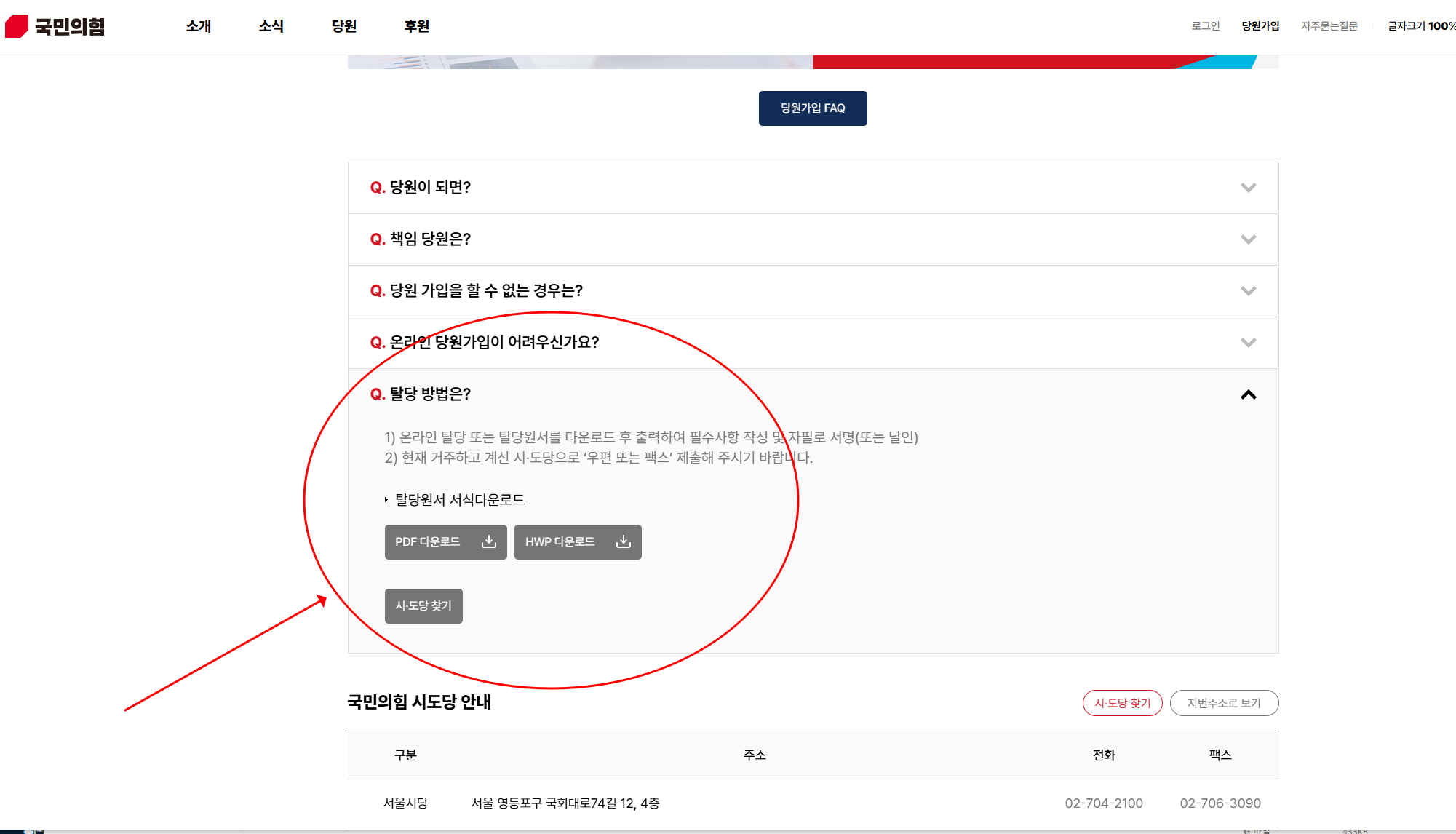Open the 소식 menu
This screenshot has height=834, width=1456.
click(x=271, y=26)
